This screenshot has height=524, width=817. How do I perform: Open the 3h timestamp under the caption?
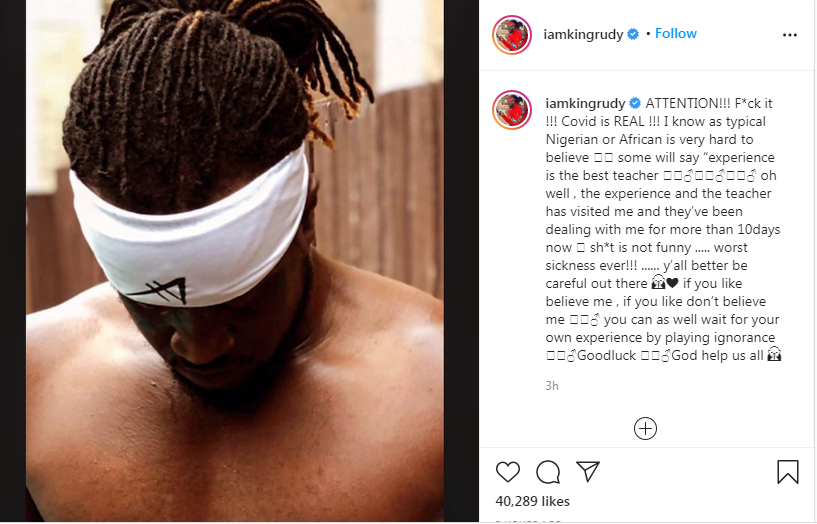pyautogui.click(x=552, y=386)
